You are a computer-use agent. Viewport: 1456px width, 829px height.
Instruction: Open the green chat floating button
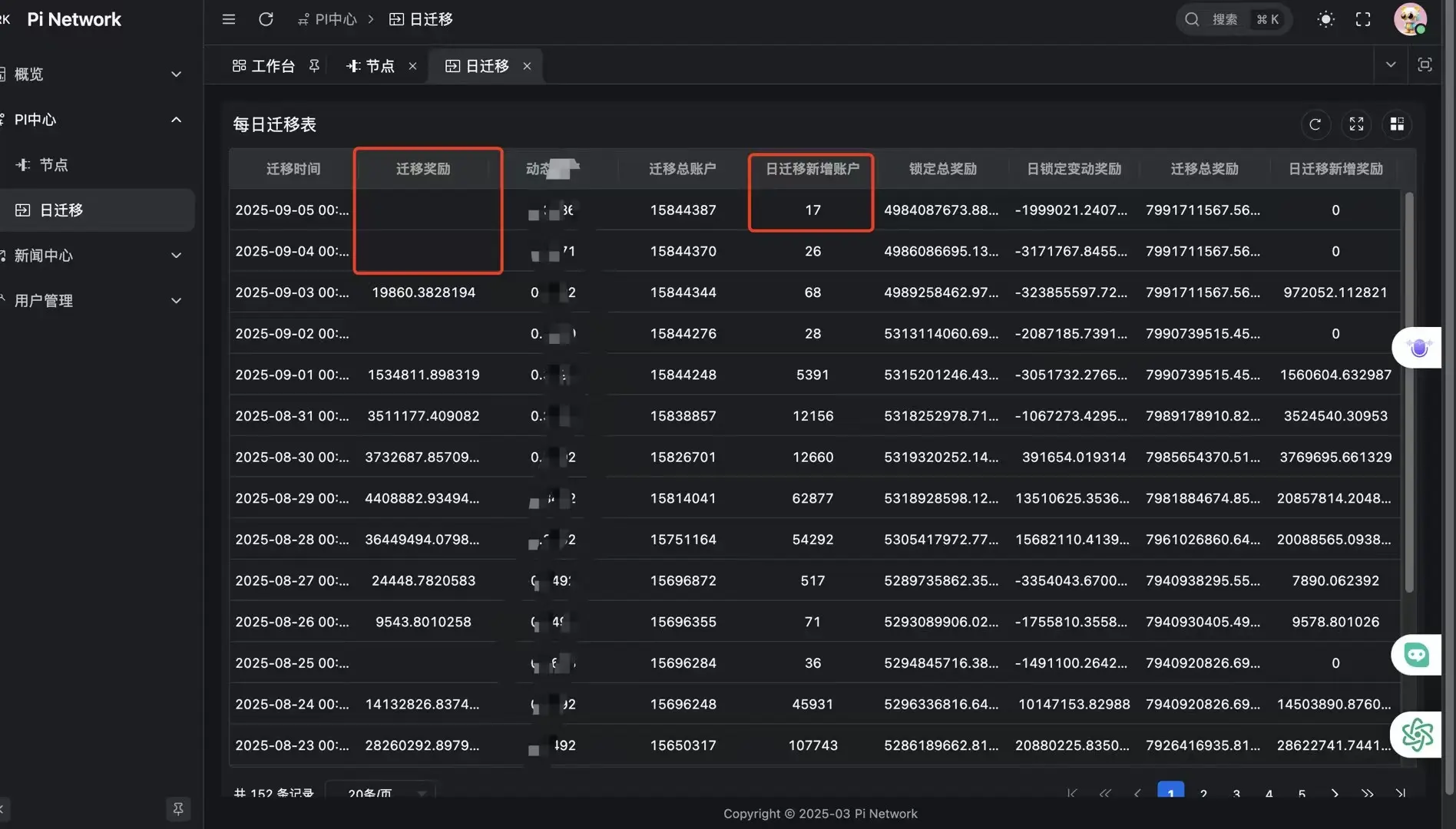pos(1416,655)
